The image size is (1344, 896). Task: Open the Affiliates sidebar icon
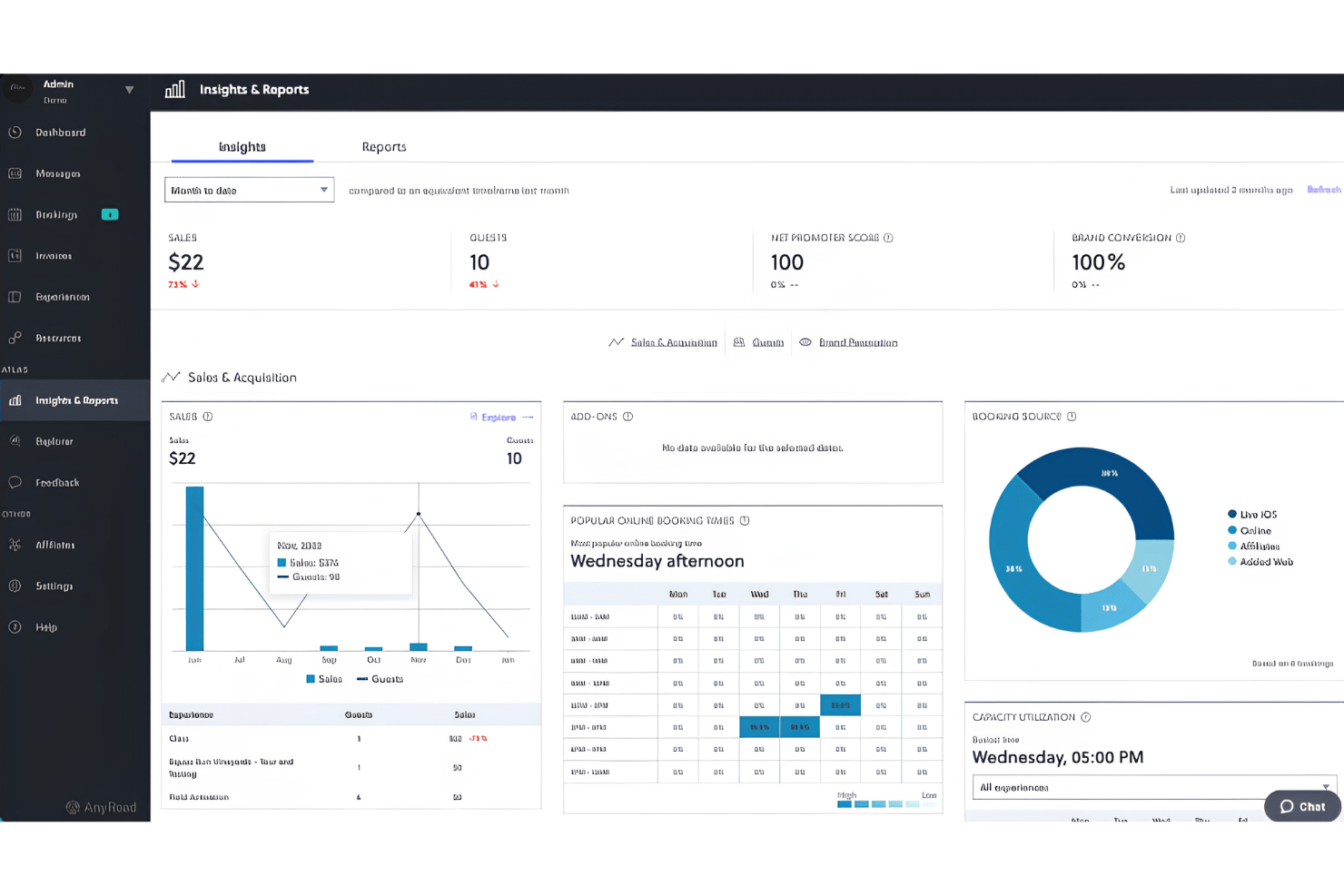tap(15, 545)
